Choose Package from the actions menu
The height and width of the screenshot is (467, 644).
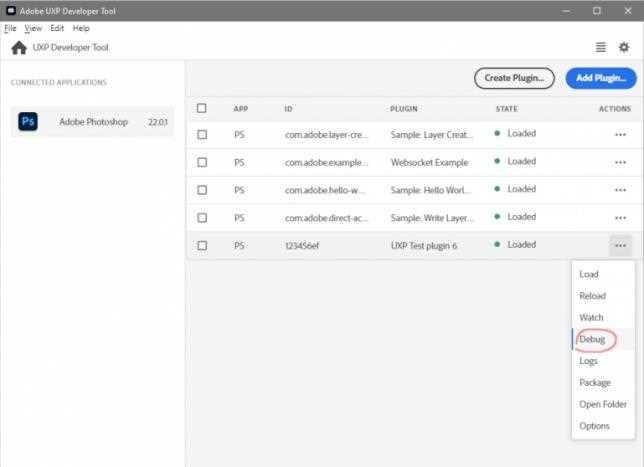(603, 383)
